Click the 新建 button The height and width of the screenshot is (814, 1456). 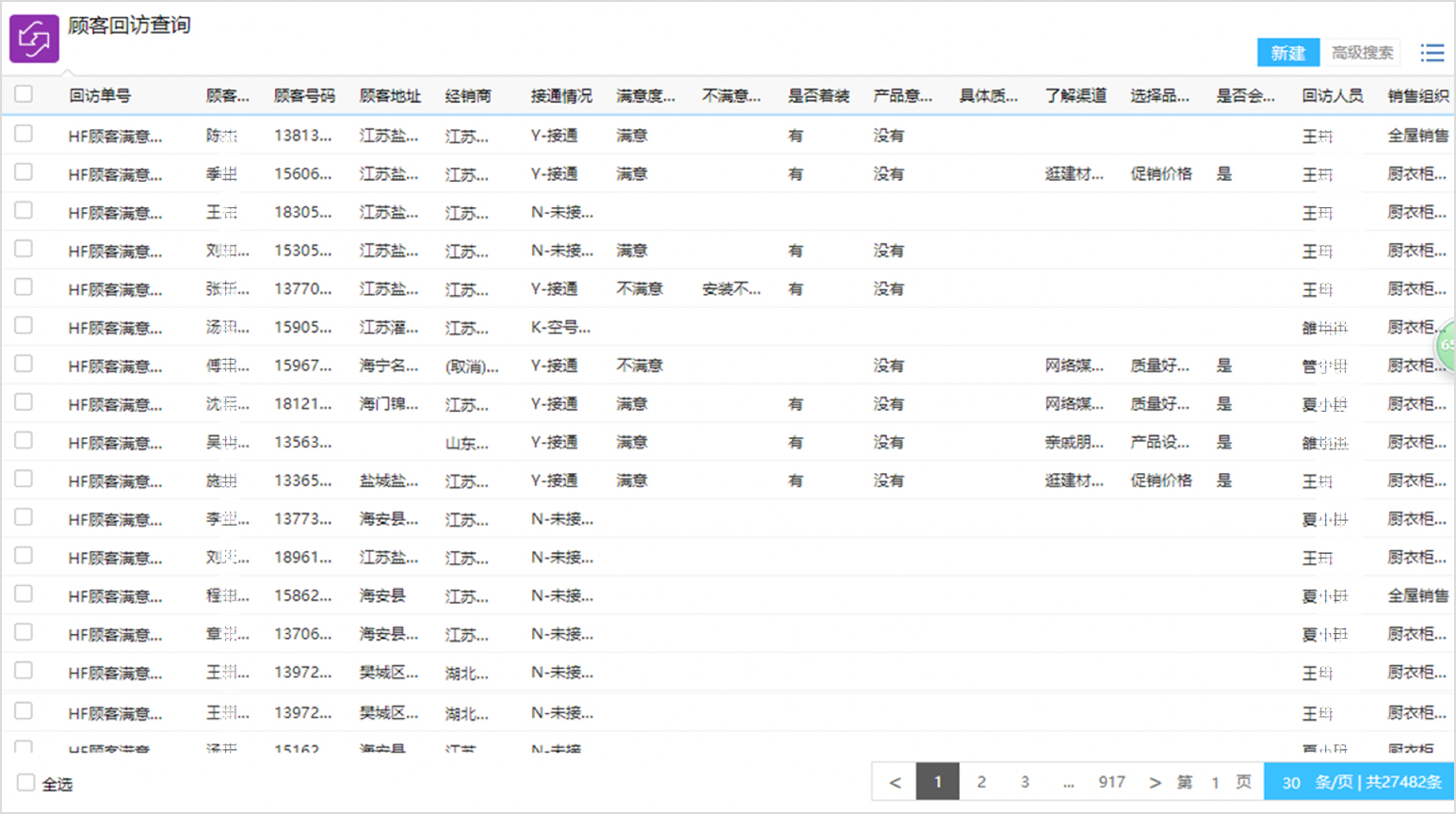(1287, 53)
